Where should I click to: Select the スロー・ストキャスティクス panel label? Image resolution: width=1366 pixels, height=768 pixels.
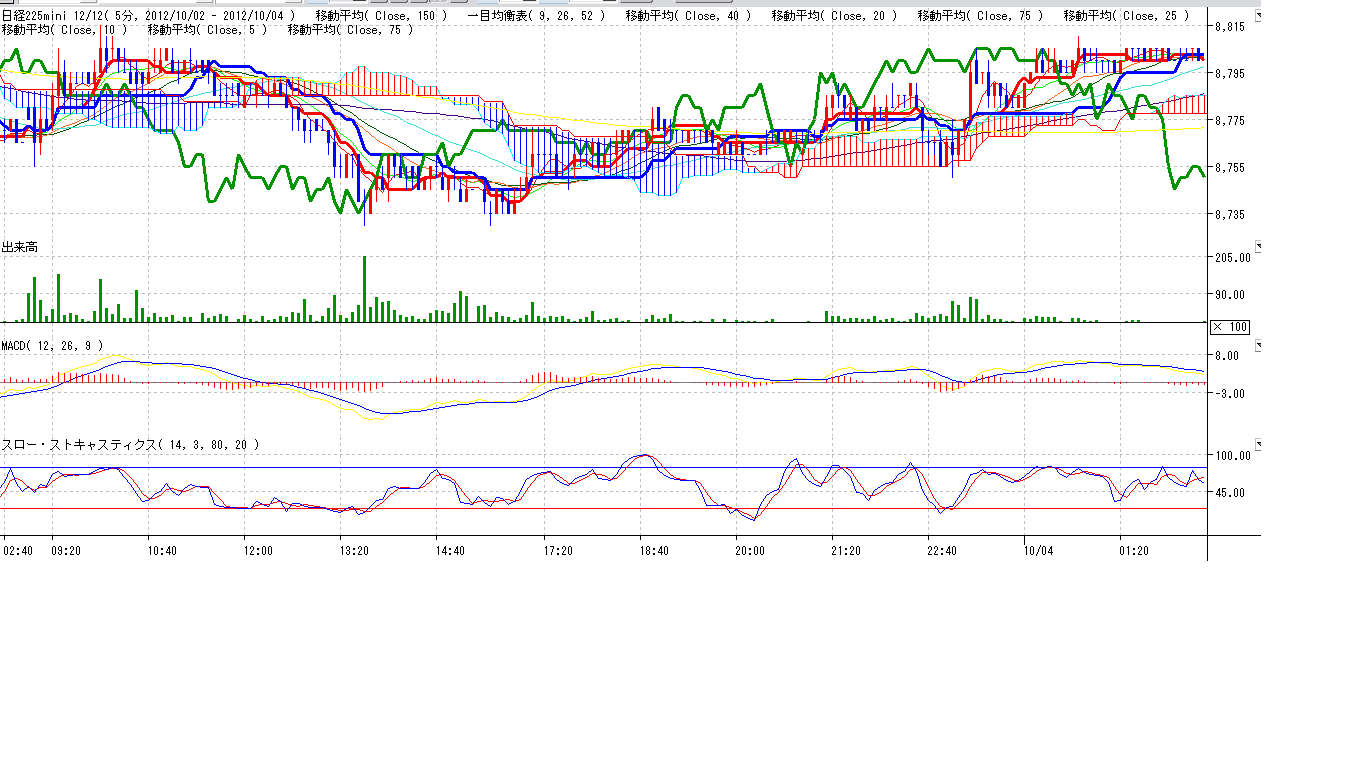[130, 445]
